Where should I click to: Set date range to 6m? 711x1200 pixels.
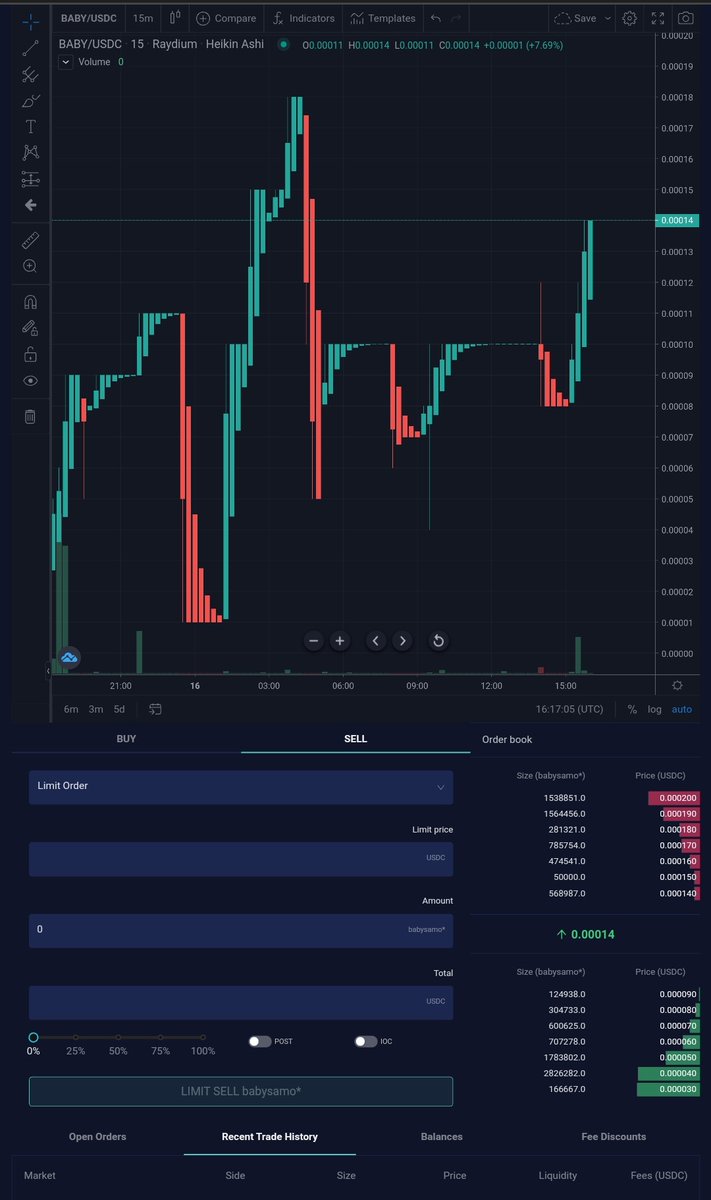click(x=71, y=709)
